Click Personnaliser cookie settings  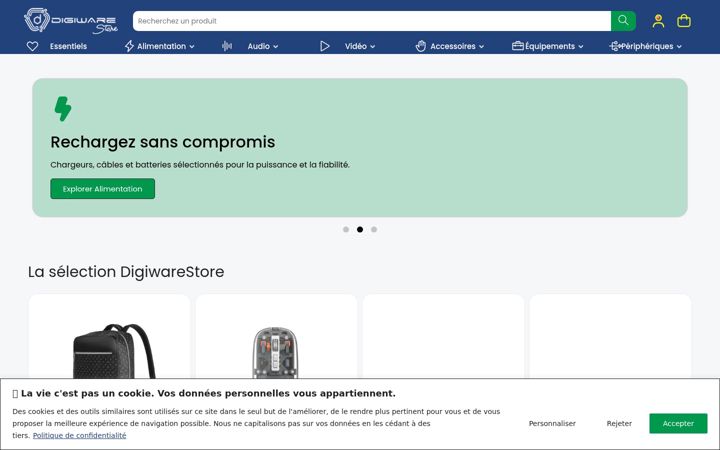552,423
